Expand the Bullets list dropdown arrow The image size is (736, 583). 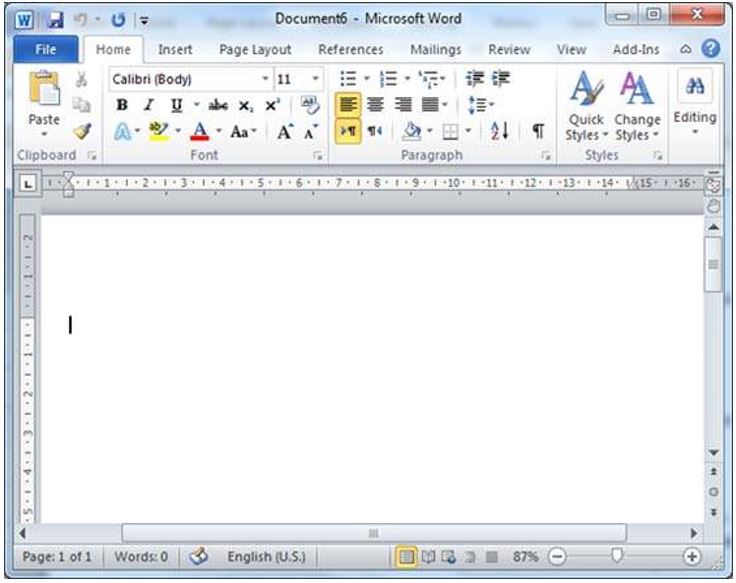(367, 78)
